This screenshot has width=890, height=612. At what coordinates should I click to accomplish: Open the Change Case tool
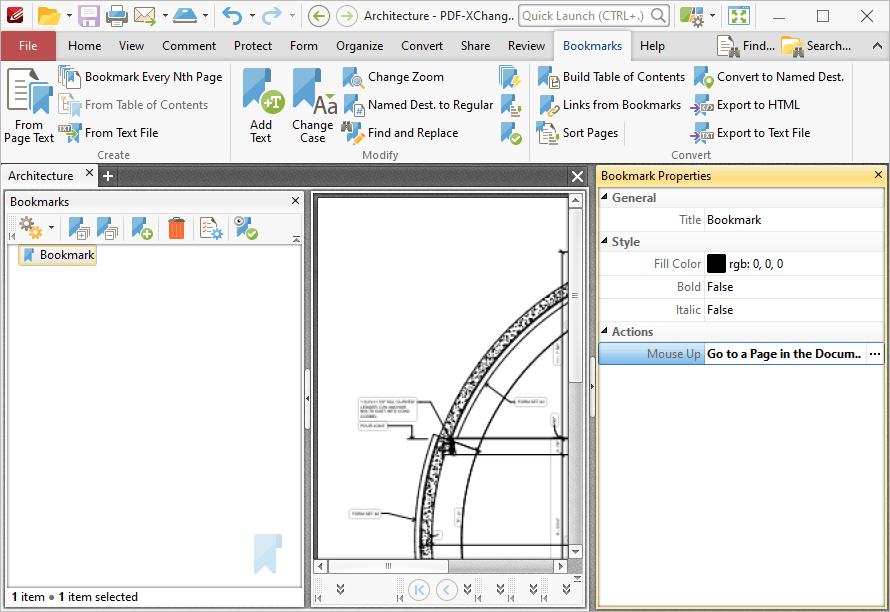click(313, 105)
